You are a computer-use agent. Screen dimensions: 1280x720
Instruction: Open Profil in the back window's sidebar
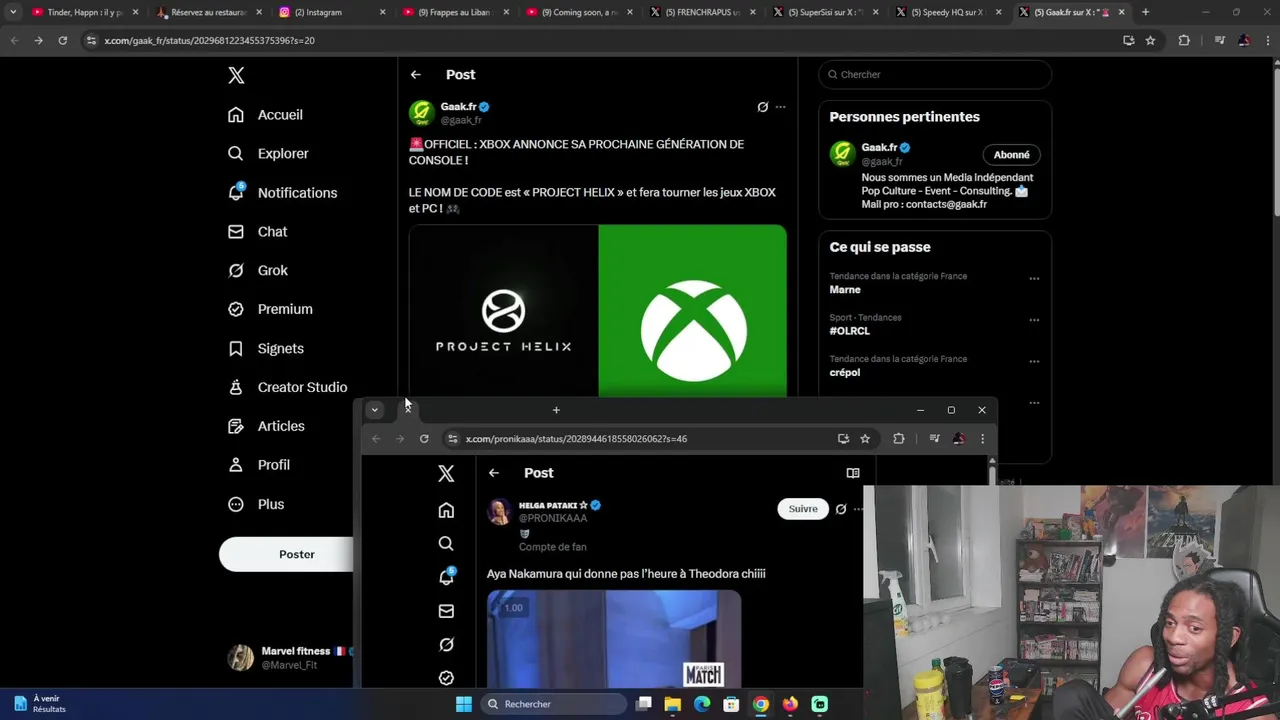pos(259,465)
